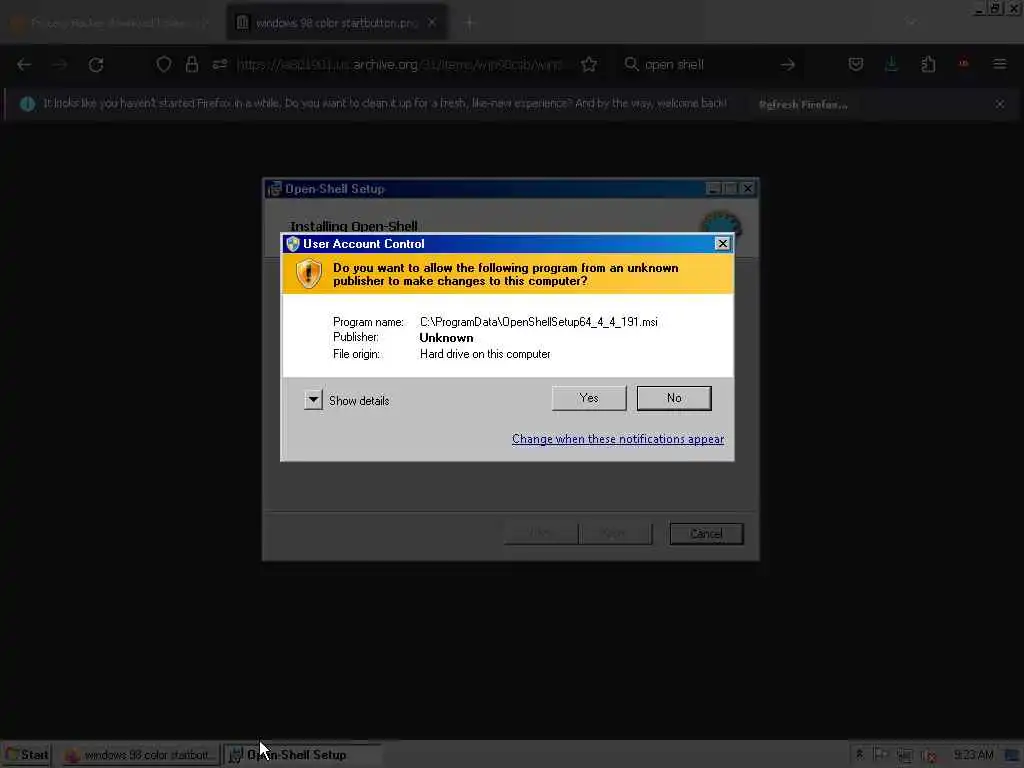Viewport: 1024px width, 768px height.
Task: Close the windows 98 color startbutton tab
Action: coord(432,23)
